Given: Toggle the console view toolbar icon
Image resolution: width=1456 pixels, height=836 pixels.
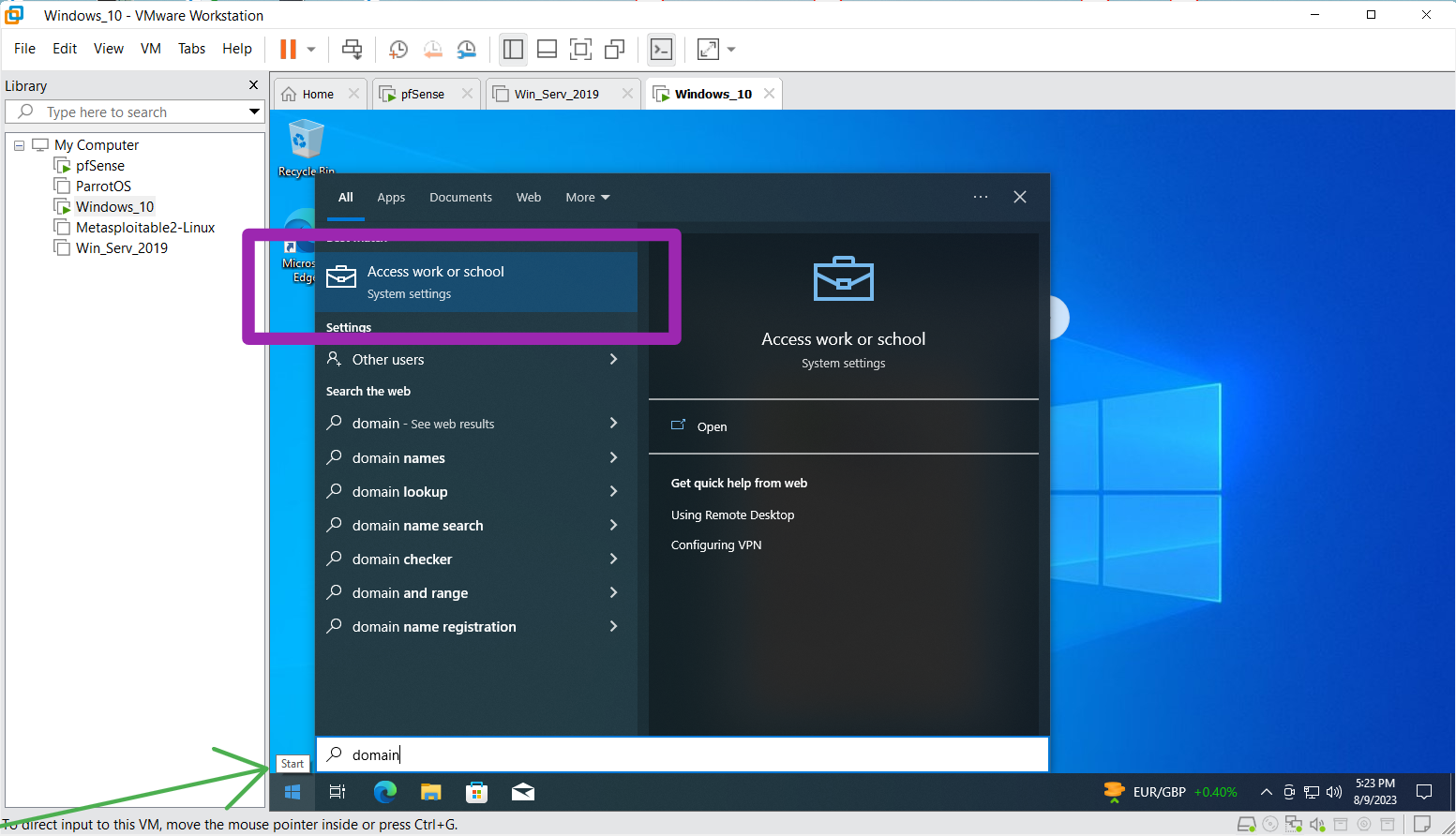Looking at the screenshot, I should 661,49.
